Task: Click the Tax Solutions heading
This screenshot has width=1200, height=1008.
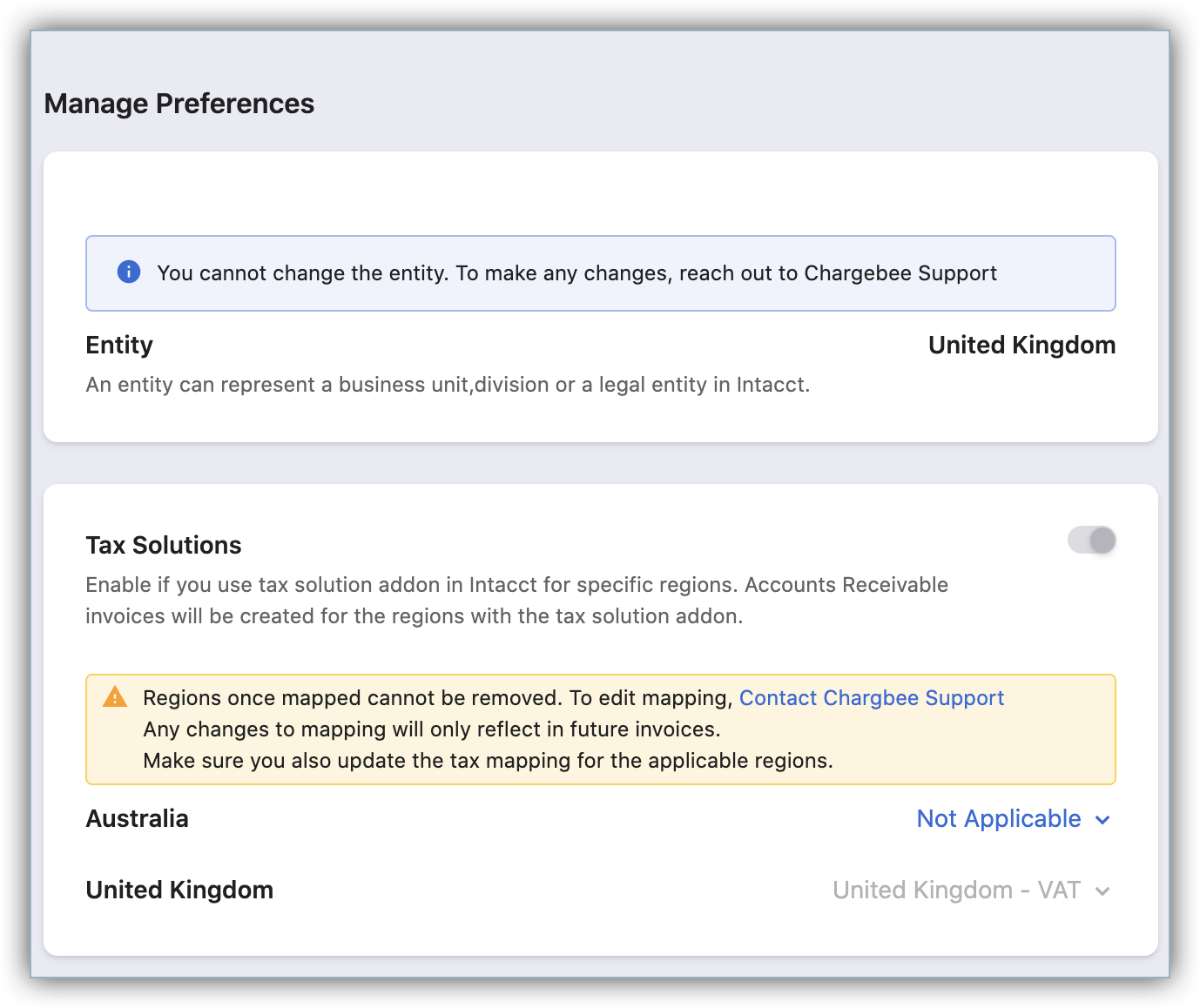Action: (164, 545)
